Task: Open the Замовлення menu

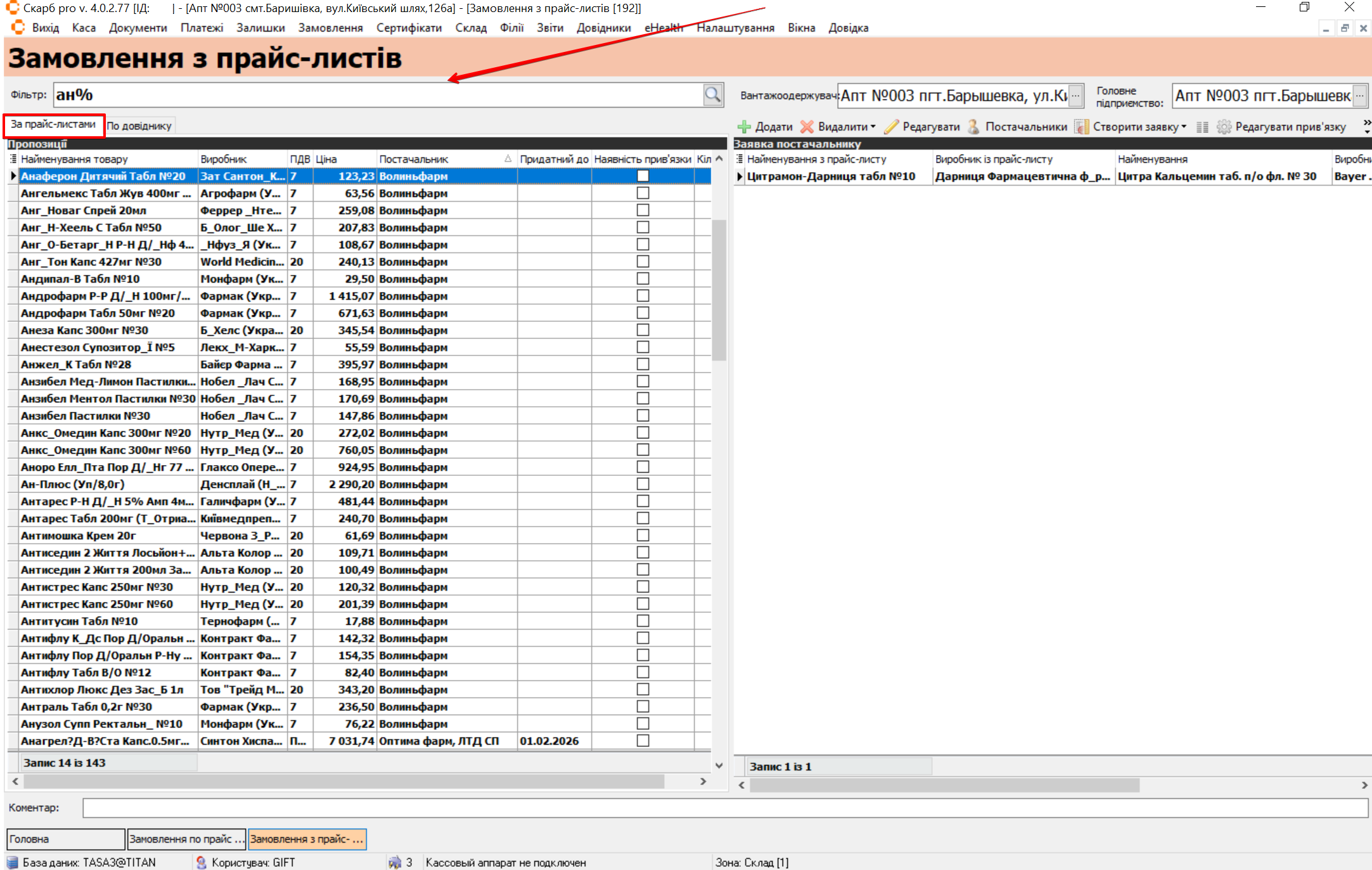Action: [330, 28]
